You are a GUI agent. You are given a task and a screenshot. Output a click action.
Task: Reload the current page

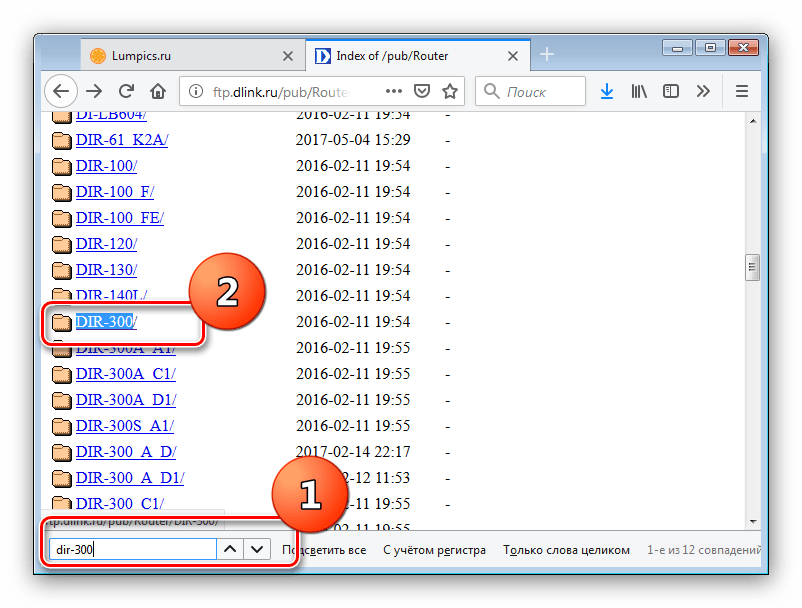point(126,91)
